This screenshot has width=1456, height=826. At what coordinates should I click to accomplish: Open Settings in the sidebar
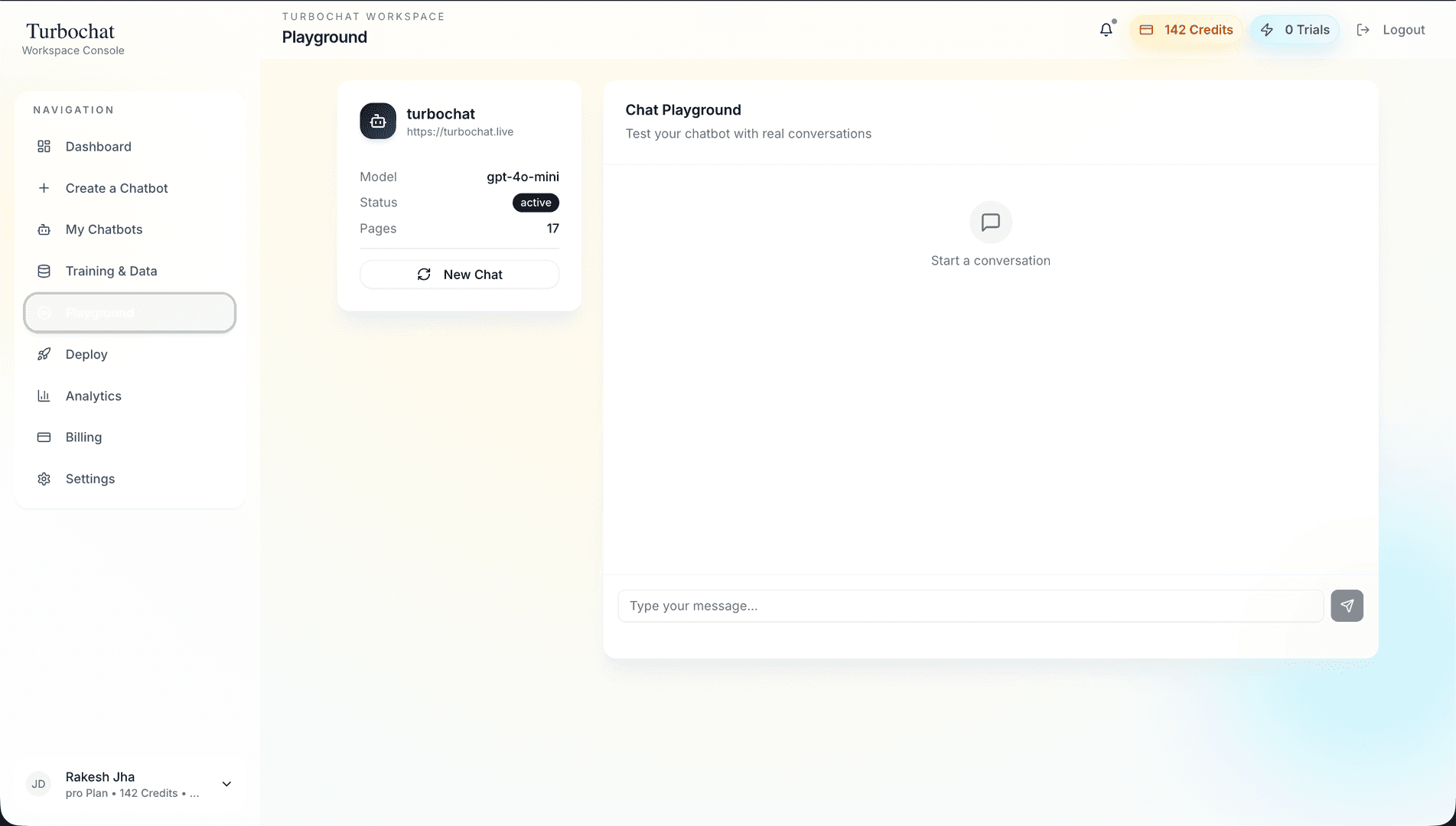click(129, 479)
